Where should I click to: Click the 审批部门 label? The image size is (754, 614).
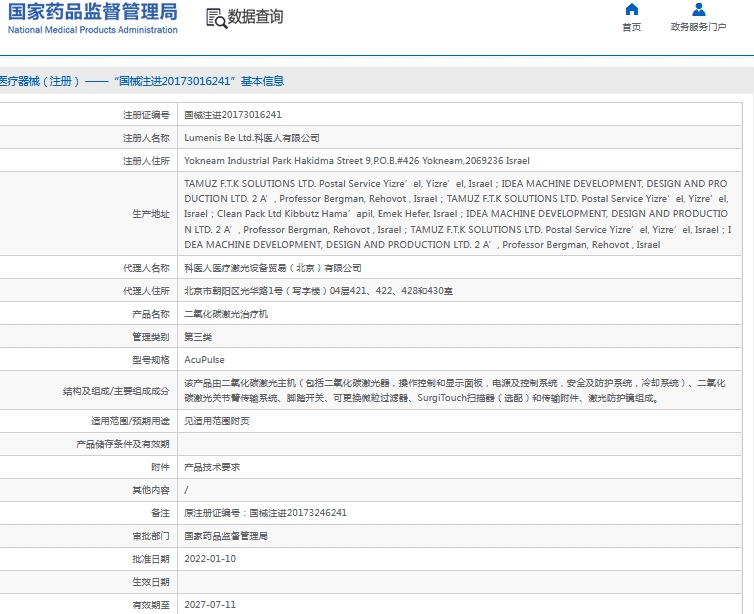coord(151,536)
